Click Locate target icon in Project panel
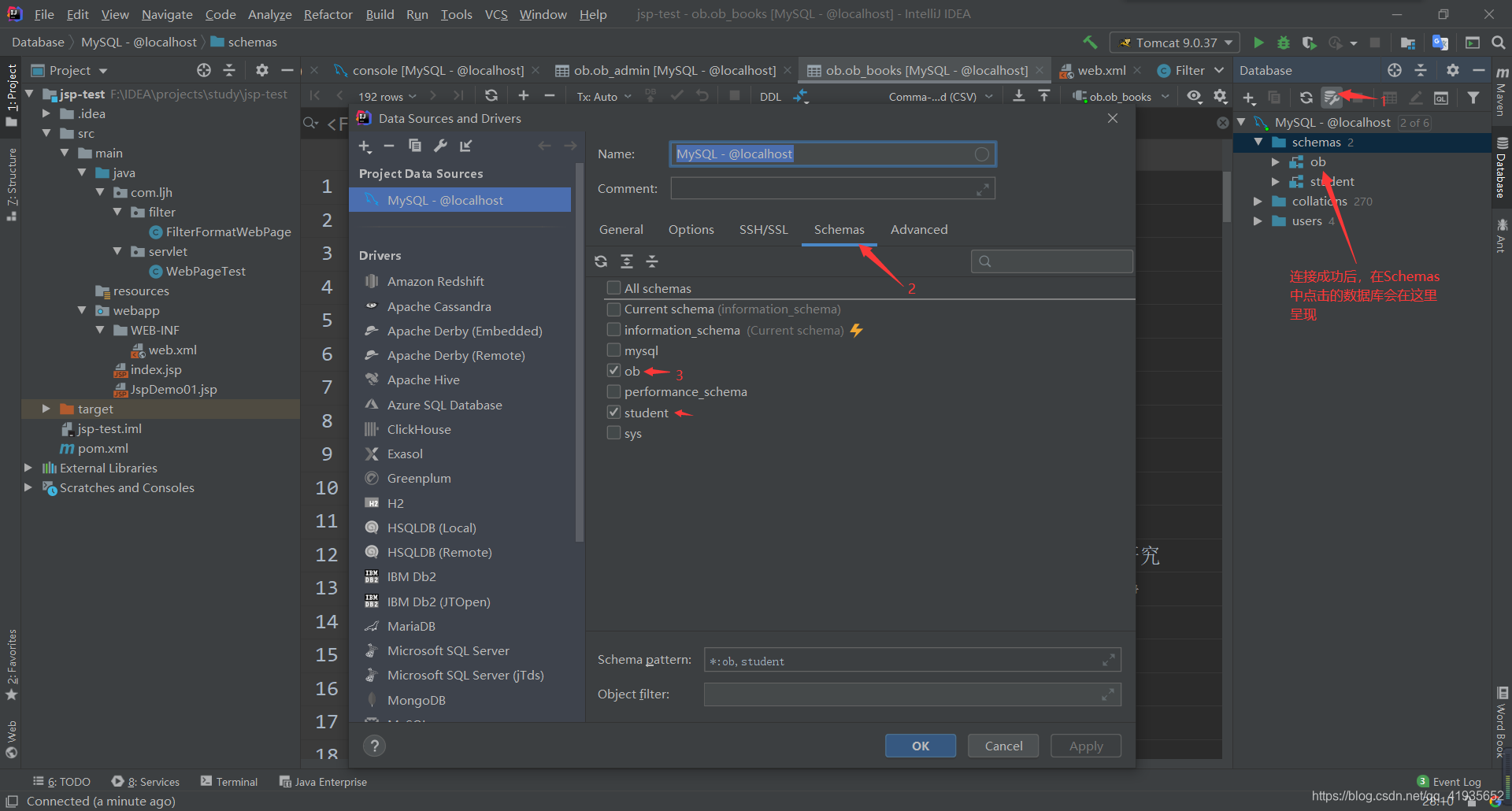This screenshot has width=1512, height=811. 204,70
